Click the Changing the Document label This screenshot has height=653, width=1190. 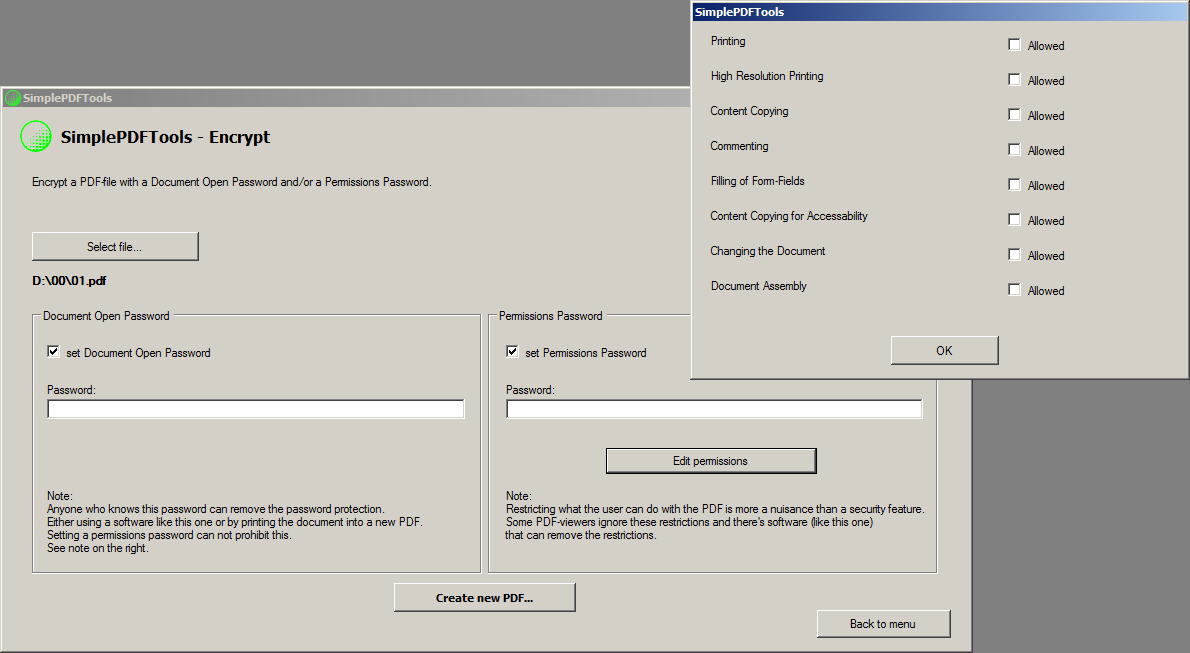tap(767, 251)
